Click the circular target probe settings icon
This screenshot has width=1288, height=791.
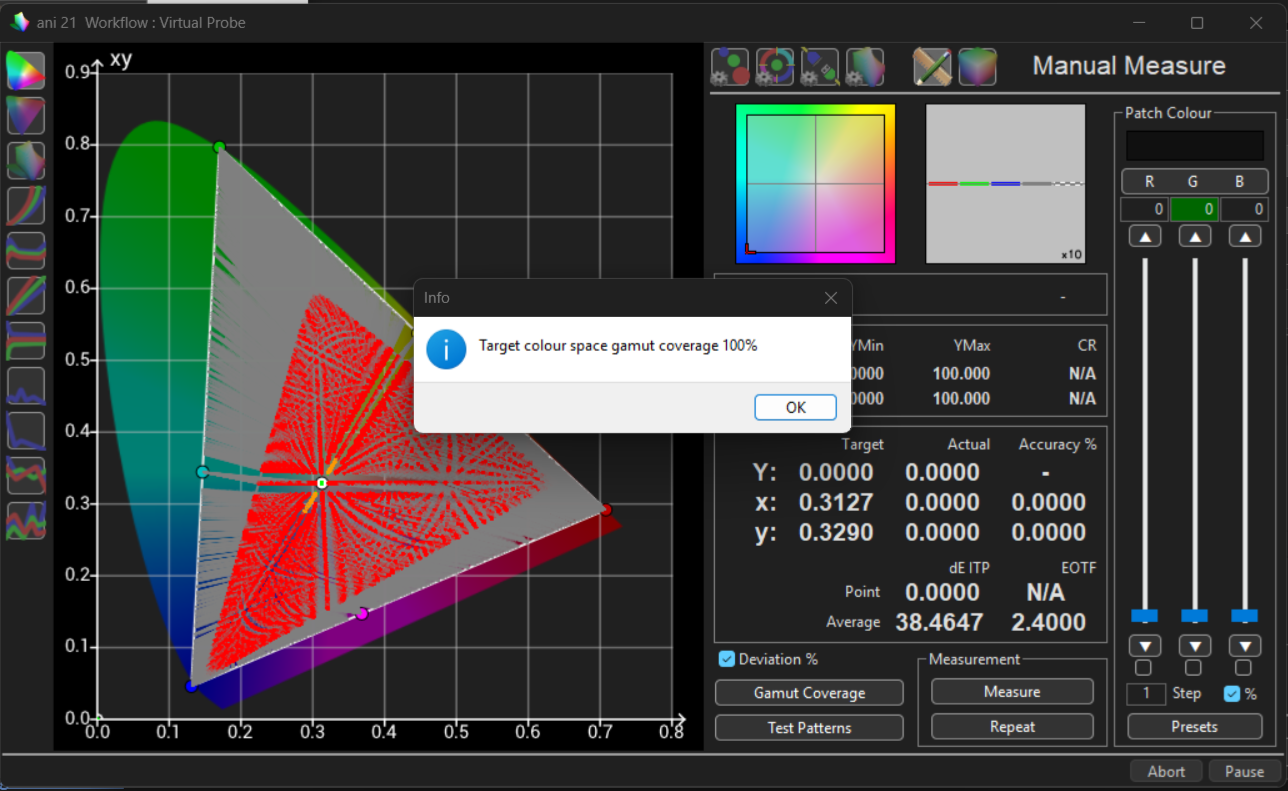[775, 67]
